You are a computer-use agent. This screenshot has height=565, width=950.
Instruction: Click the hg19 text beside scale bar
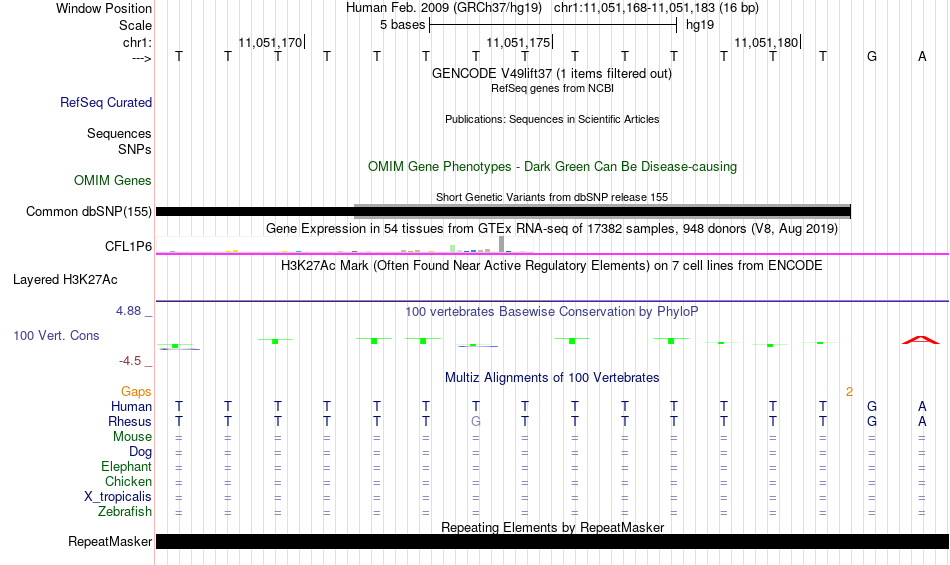coord(700,25)
